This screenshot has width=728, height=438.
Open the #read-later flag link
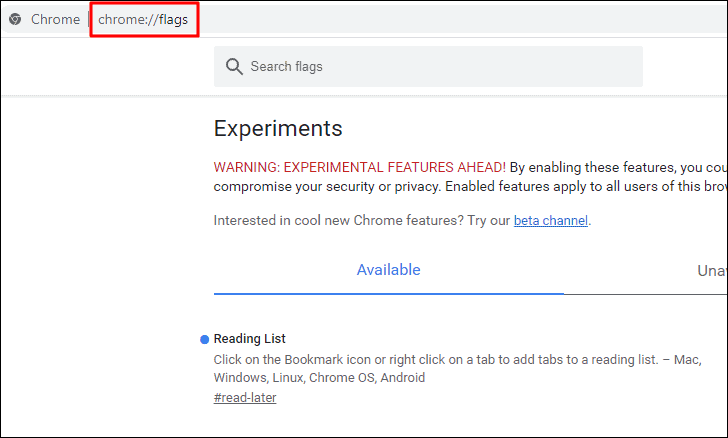(x=245, y=398)
